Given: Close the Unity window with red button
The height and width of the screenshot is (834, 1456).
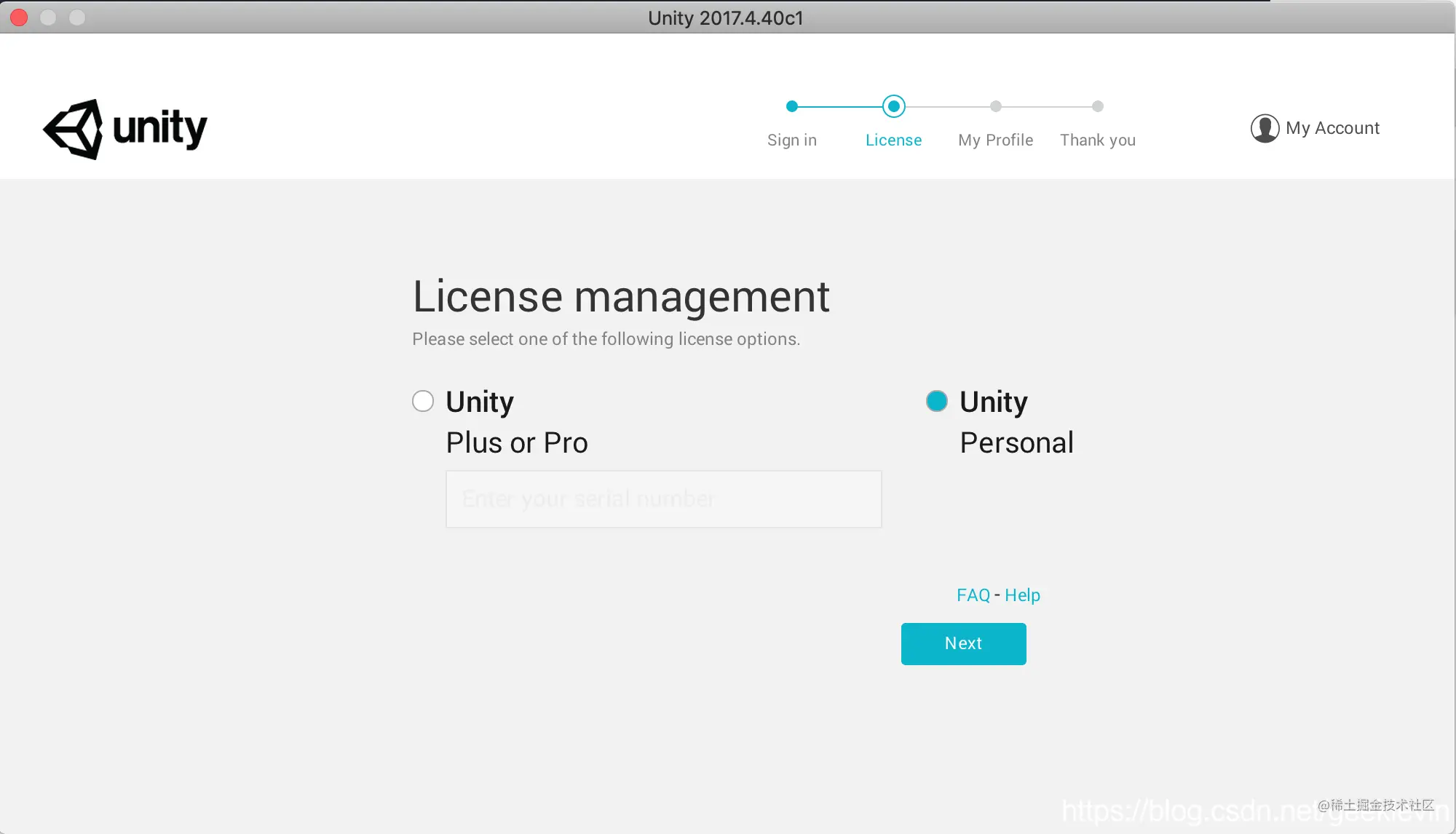Looking at the screenshot, I should 19,17.
